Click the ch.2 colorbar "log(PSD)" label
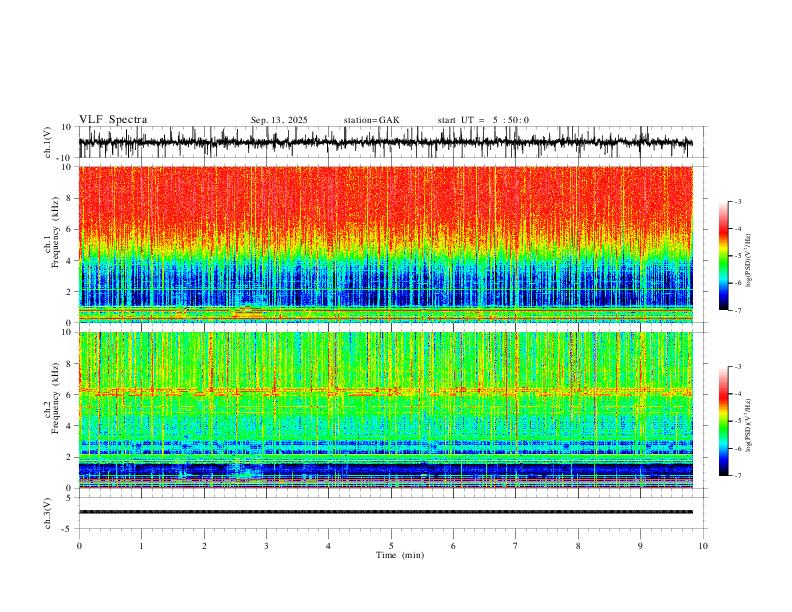 [748, 425]
